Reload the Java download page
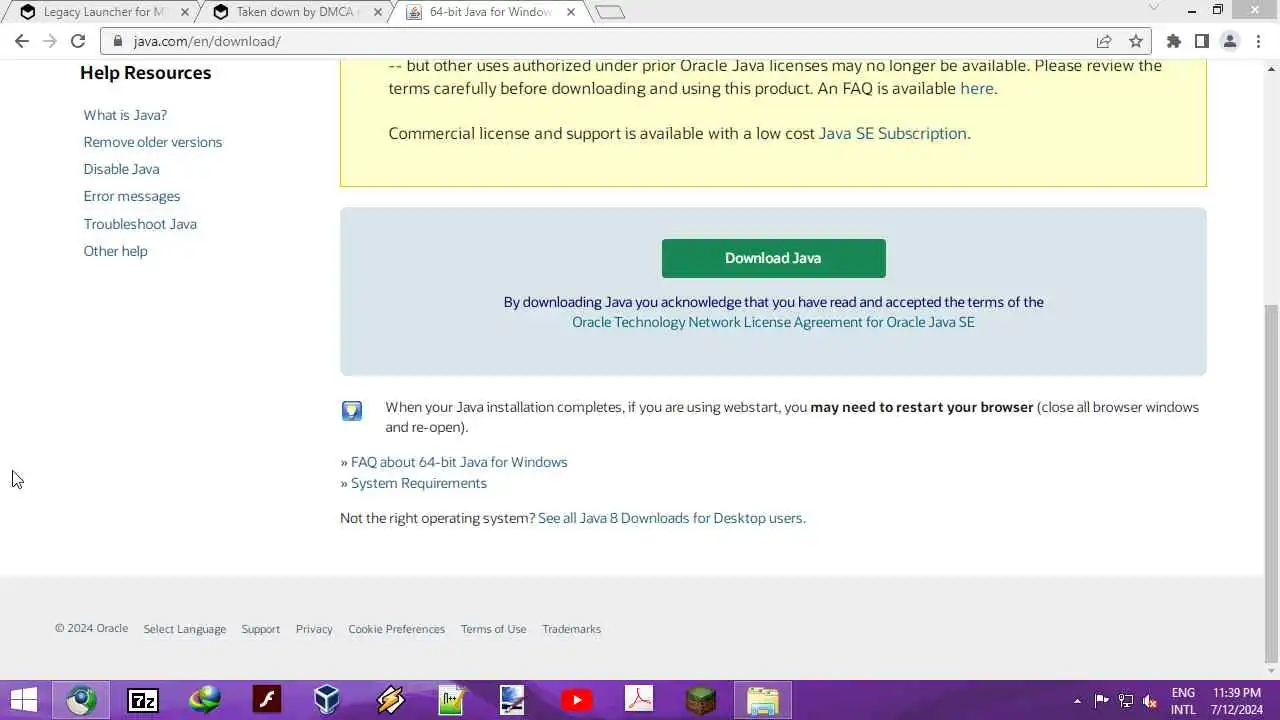 tap(78, 41)
